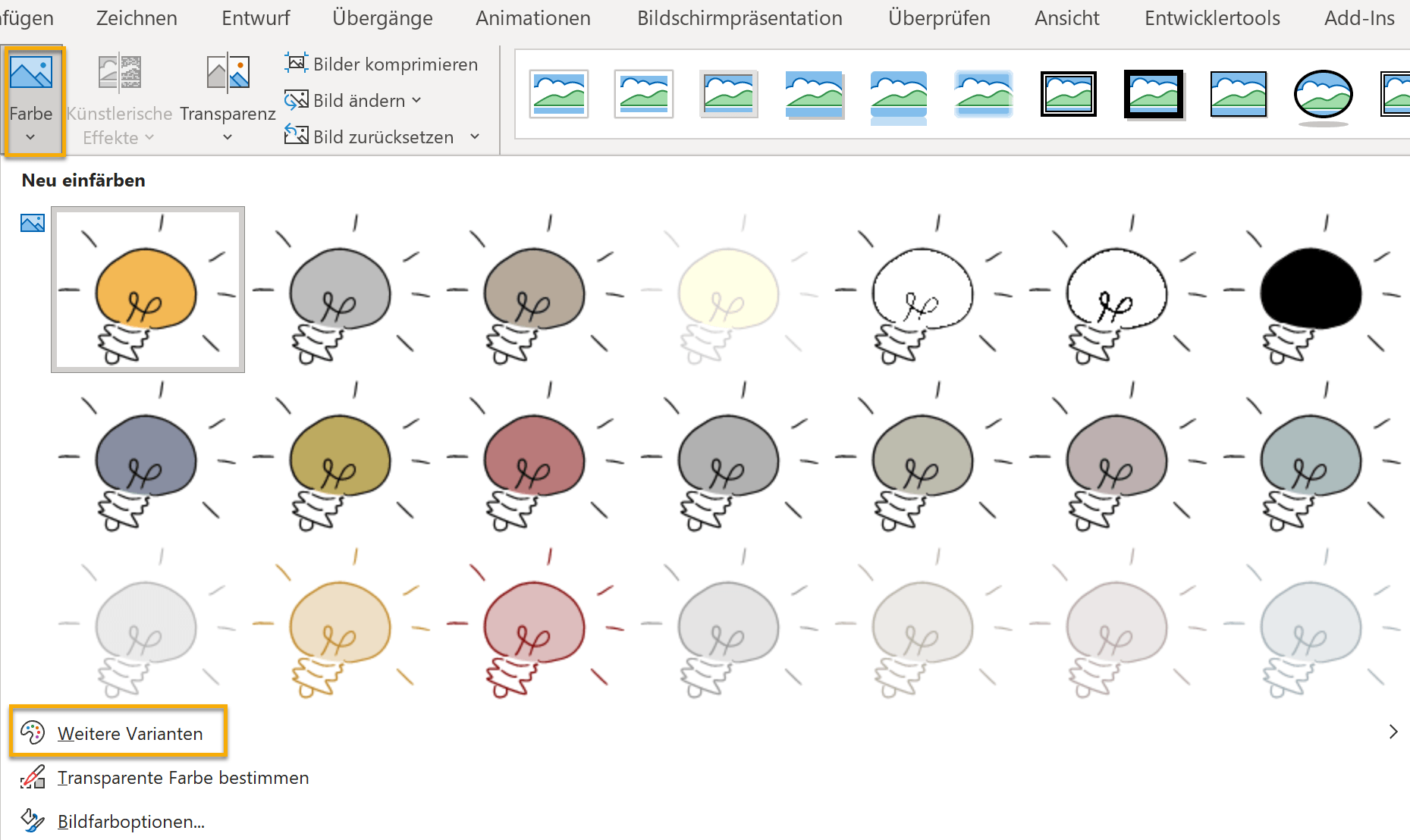1410x840 pixels.
Task: Select the dark red bulb recolor
Action: (x=536, y=456)
